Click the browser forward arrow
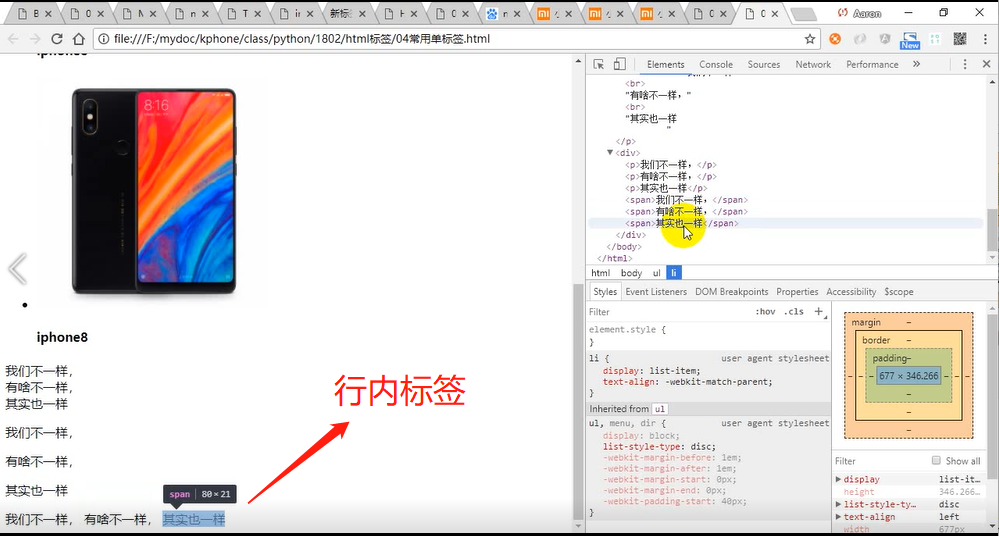The image size is (999, 536). click(x=35, y=39)
